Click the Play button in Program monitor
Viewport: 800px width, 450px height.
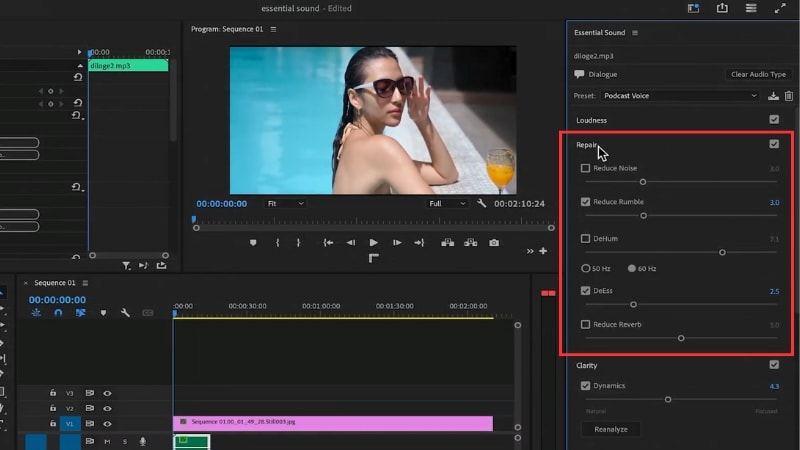click(x=373, y=243)
